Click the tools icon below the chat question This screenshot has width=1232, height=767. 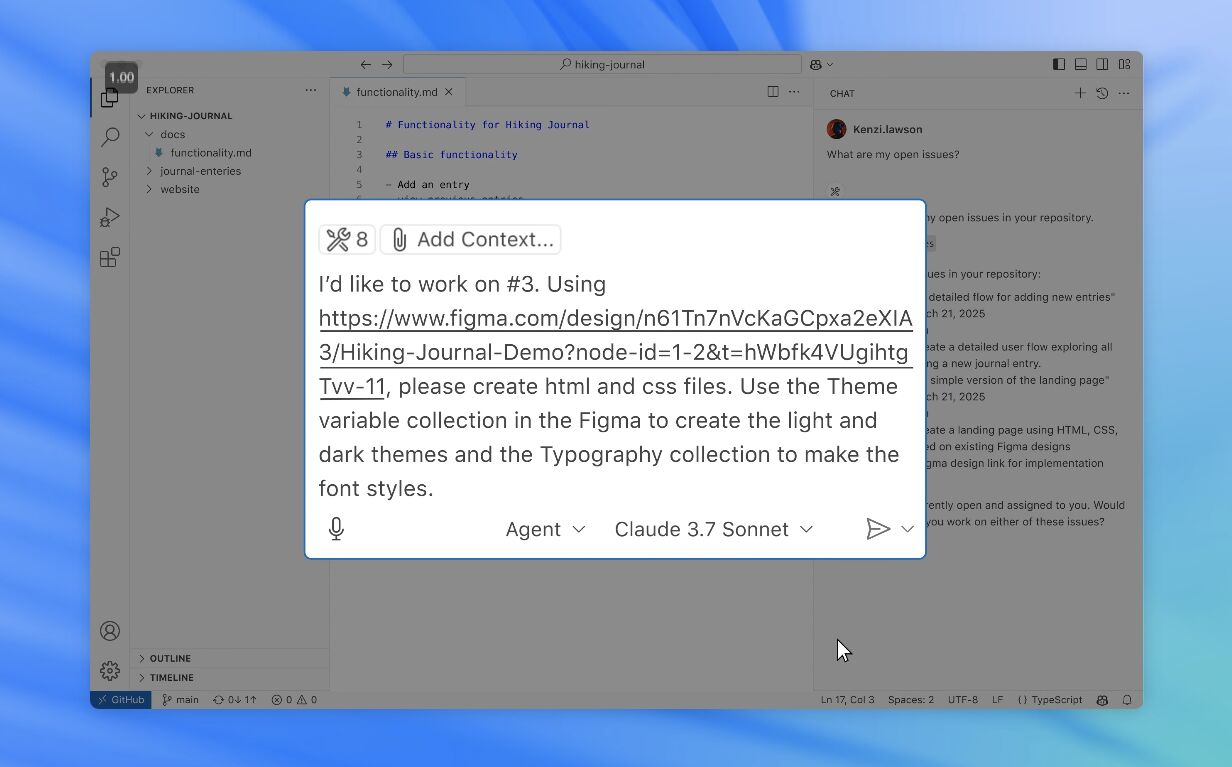click(x=835, y=191)
